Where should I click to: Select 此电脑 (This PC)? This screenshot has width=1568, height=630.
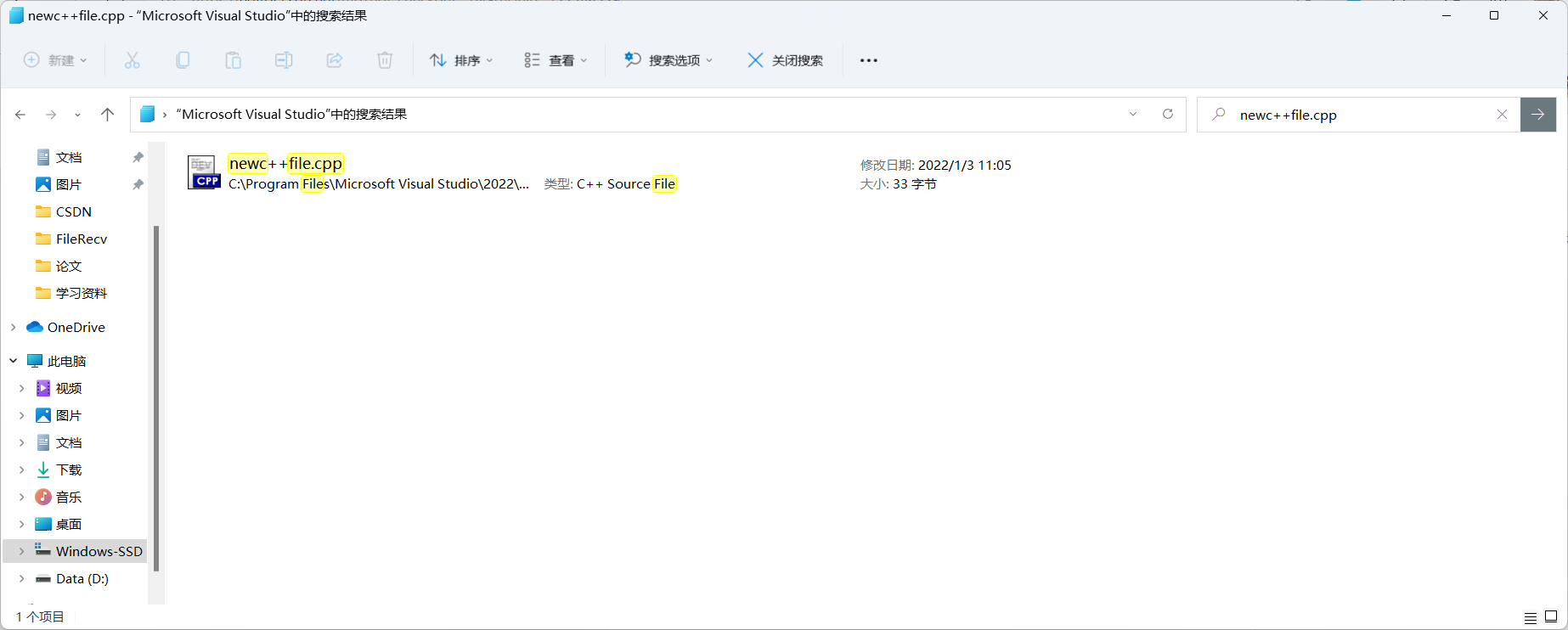click(x=67, y=361)
